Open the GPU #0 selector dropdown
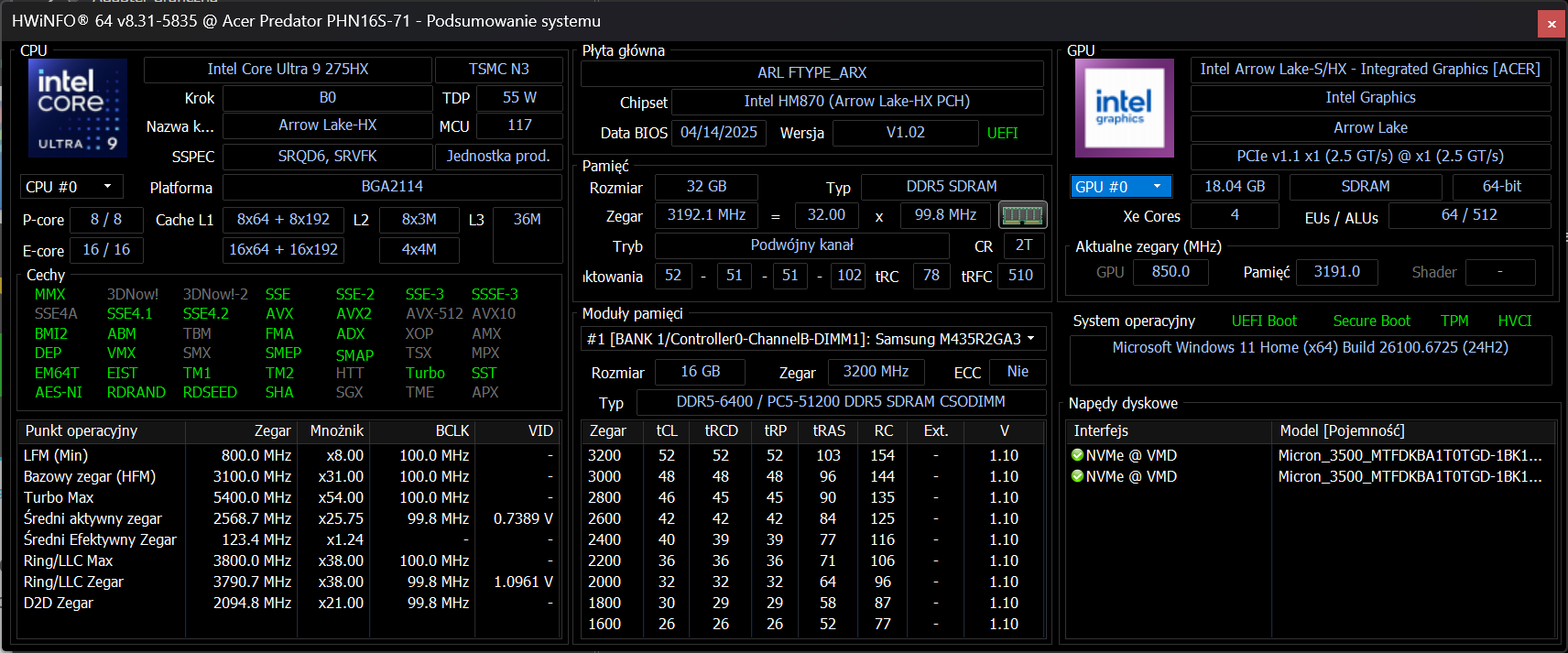The width and height of the screenshot is (1568, 653). pyautogui.click(x=1121, y=187)
